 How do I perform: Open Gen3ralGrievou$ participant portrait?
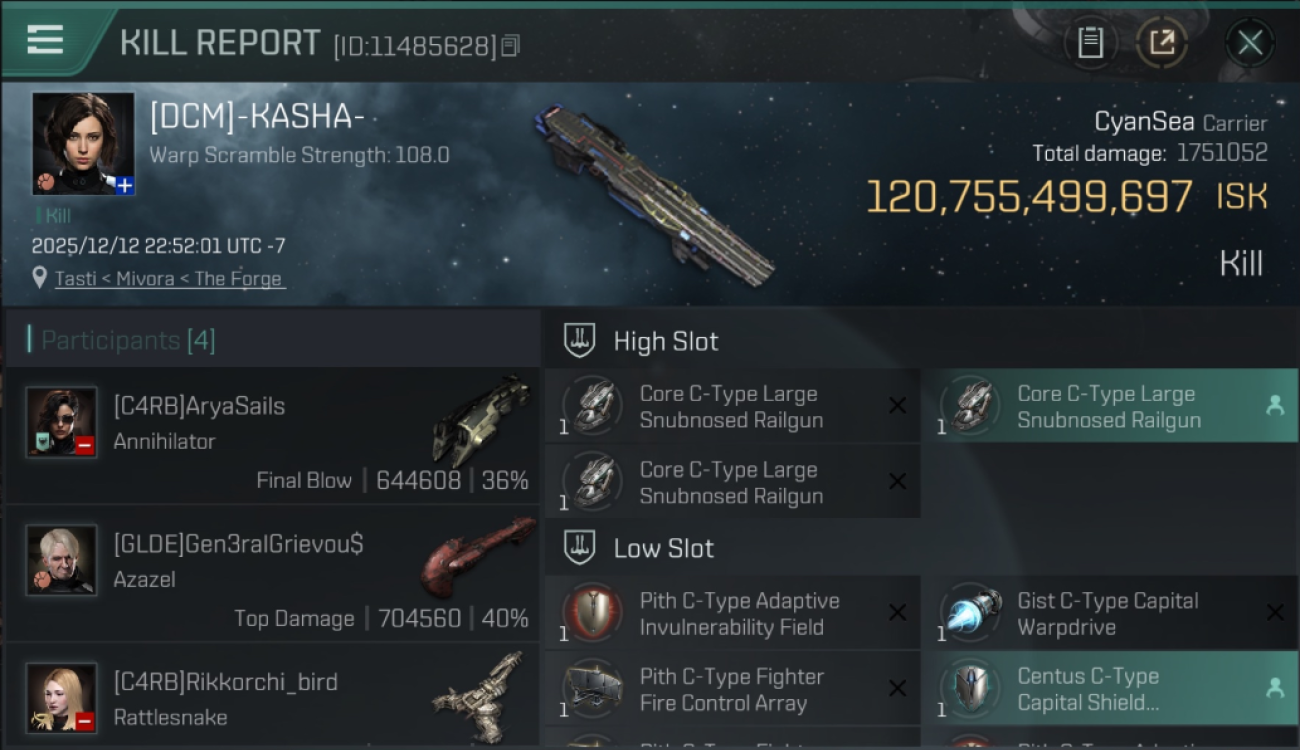(61, 560)
